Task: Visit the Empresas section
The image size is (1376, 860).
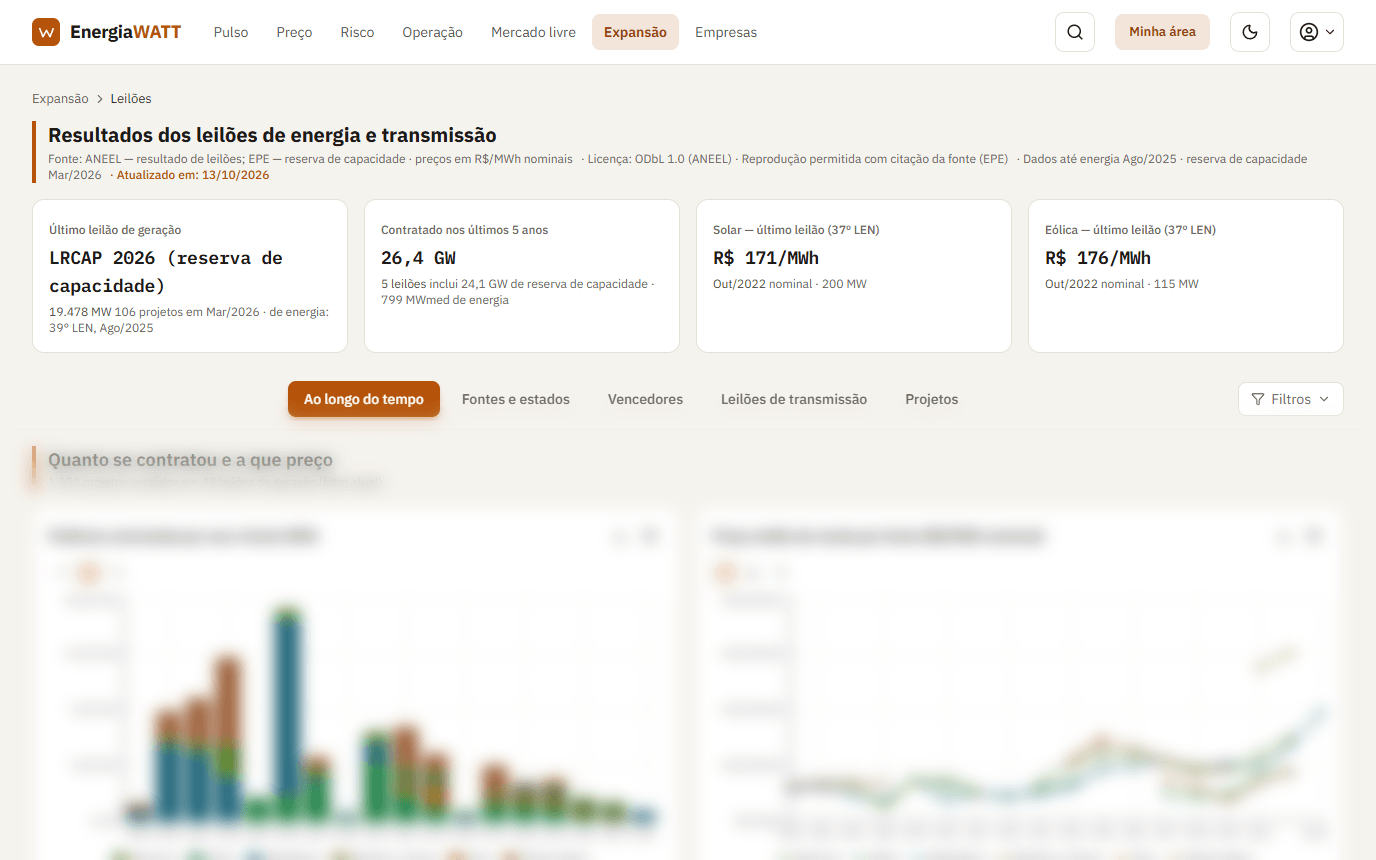Action: tap(726, 32)
